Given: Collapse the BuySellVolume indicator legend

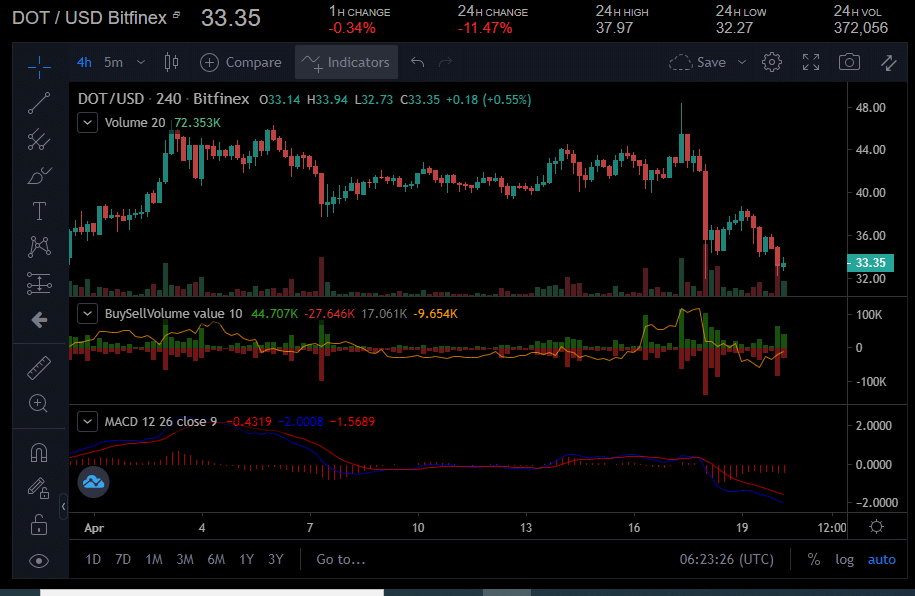Looking at the screenshot, I should pyautogui.click(x=88, y=314).
